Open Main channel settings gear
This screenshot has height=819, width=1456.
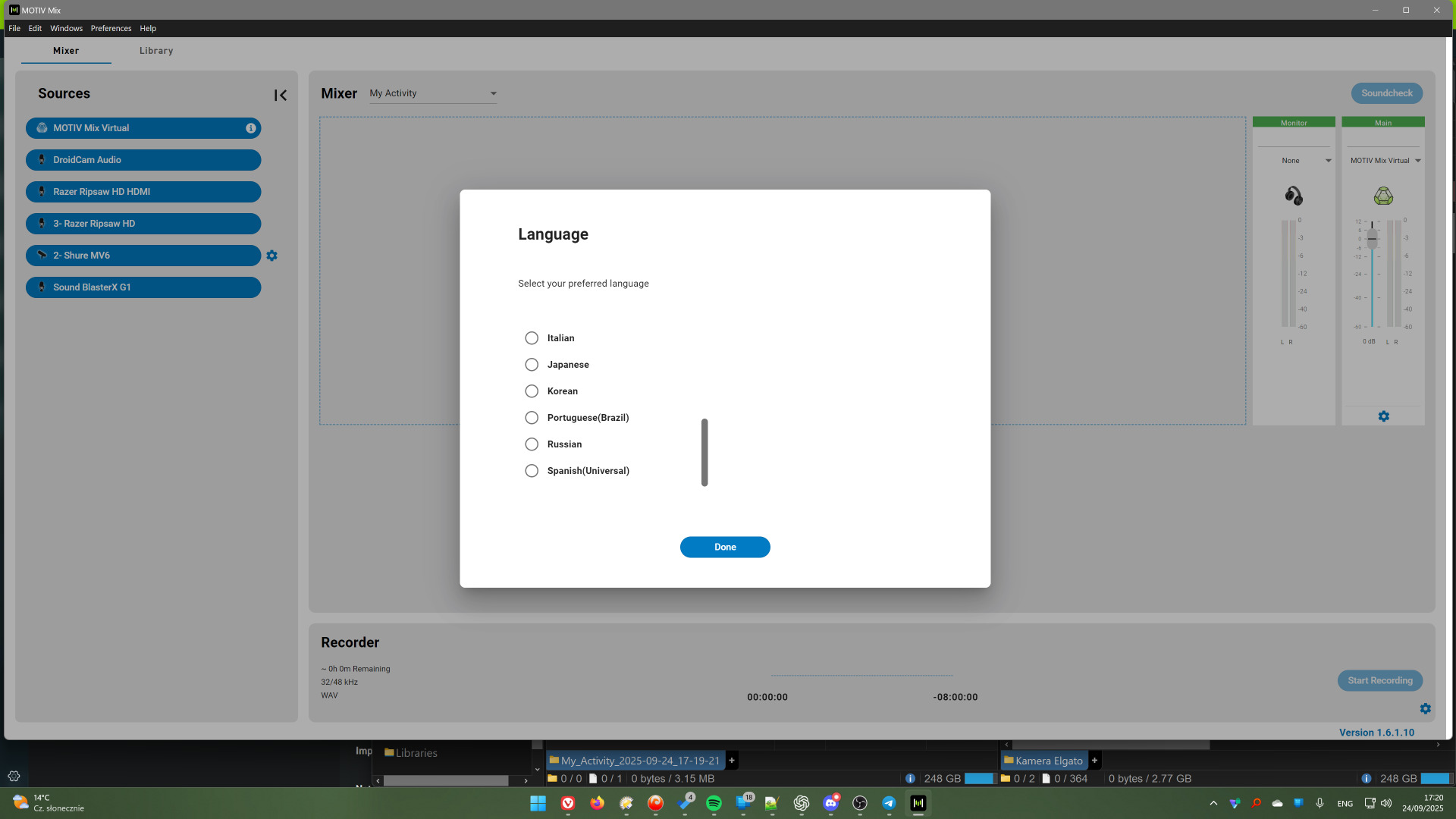[x=1383, y=416]
